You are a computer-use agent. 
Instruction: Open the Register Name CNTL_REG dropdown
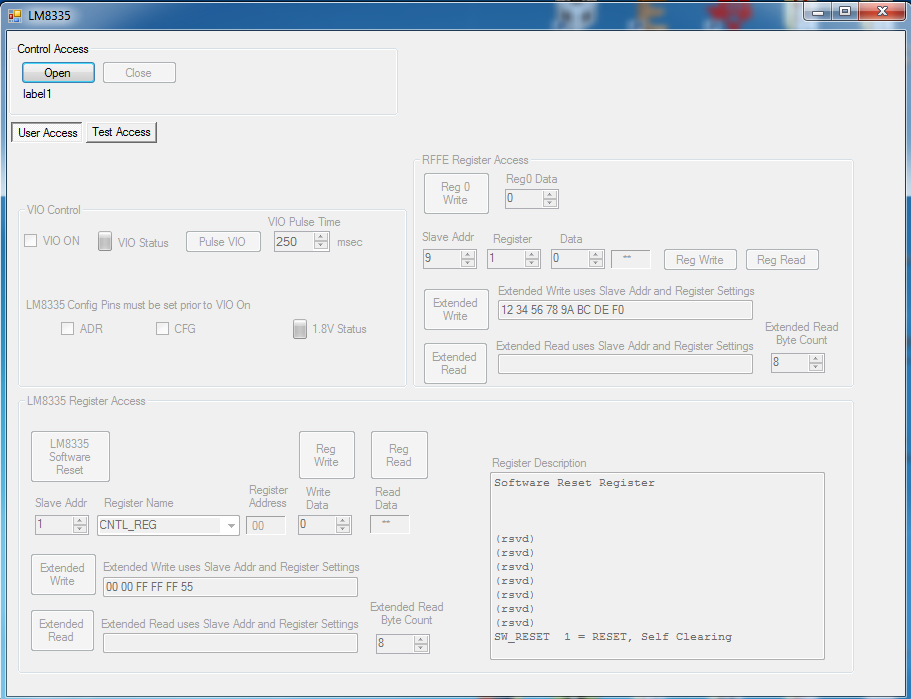point(231,525)
